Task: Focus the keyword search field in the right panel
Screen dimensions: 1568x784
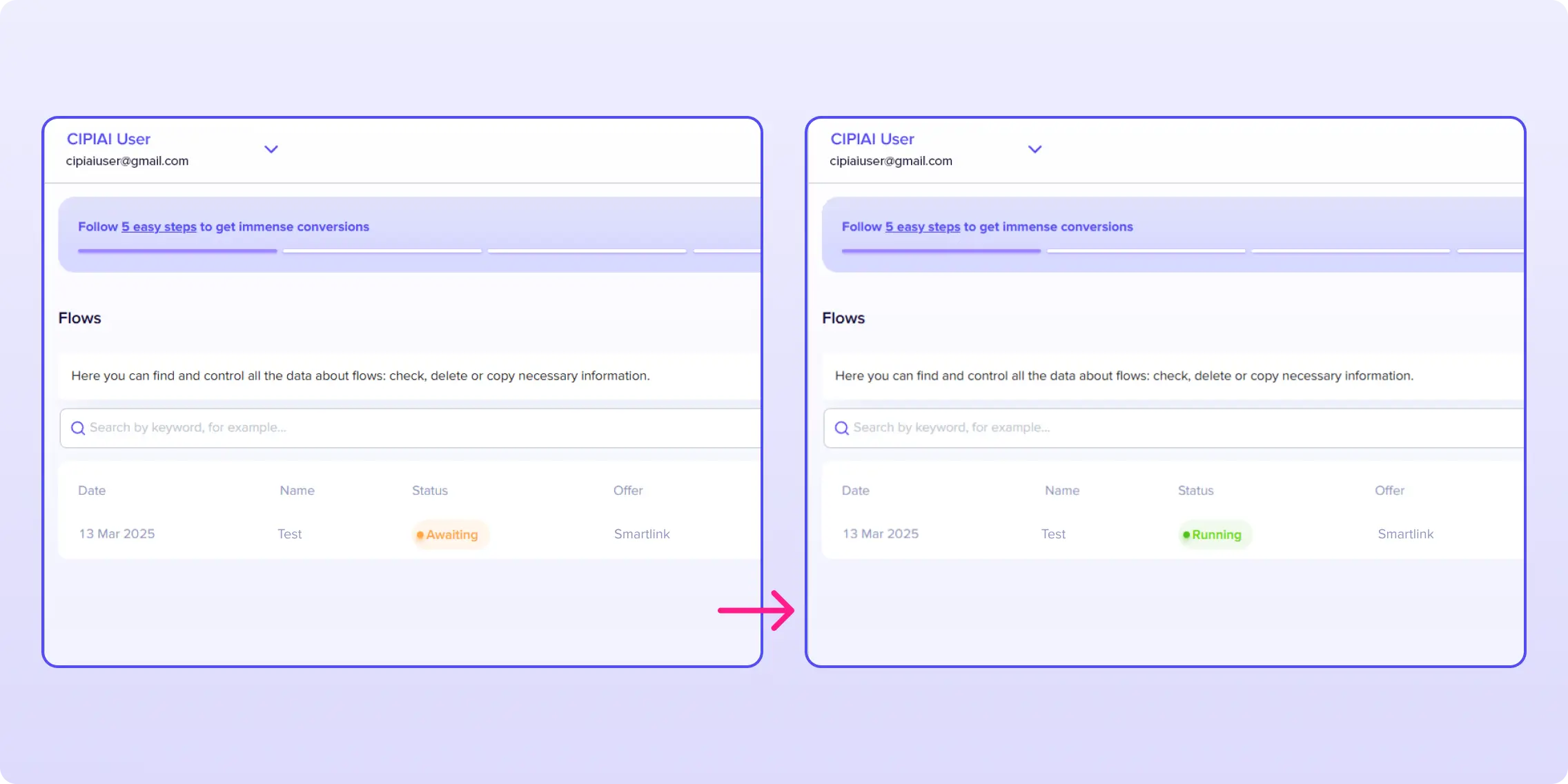Action: point(1174,428)
